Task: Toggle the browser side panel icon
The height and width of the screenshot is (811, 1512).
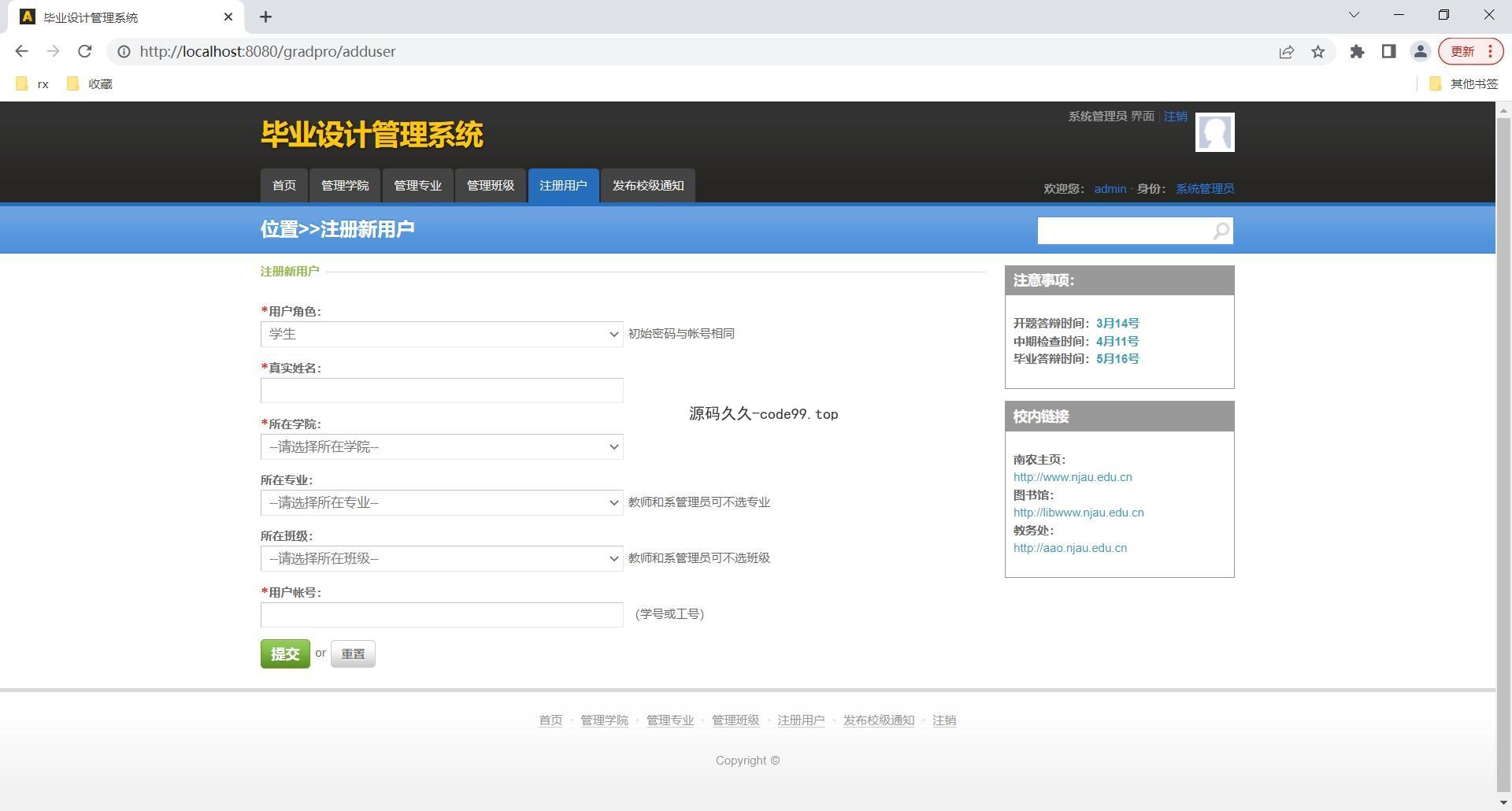Action: point(1388,51)
